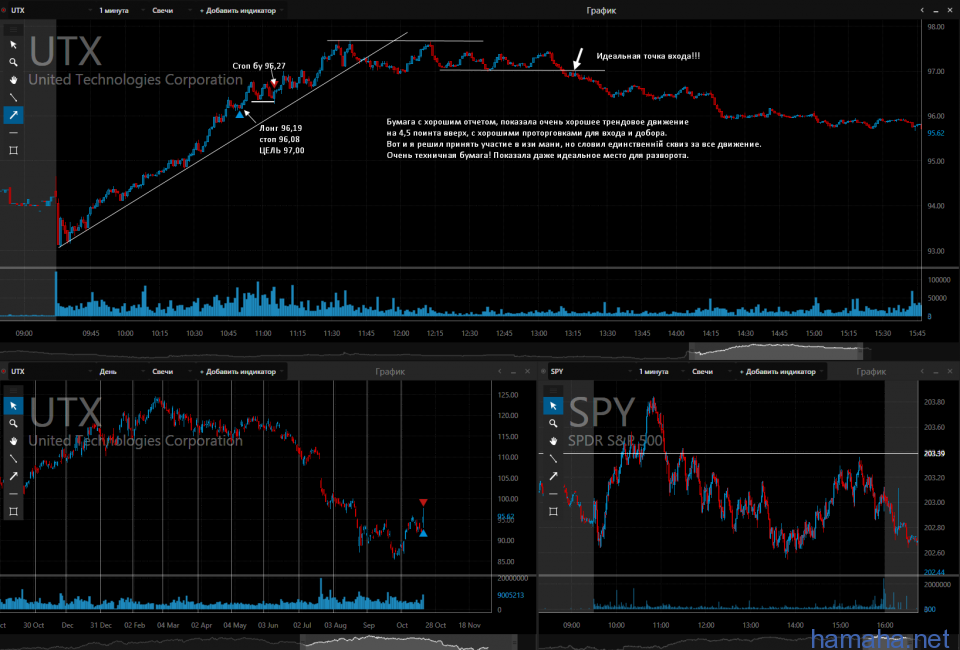Select the rectangle tool in the SPY chart
960x650 pixels.
(553, 512)
